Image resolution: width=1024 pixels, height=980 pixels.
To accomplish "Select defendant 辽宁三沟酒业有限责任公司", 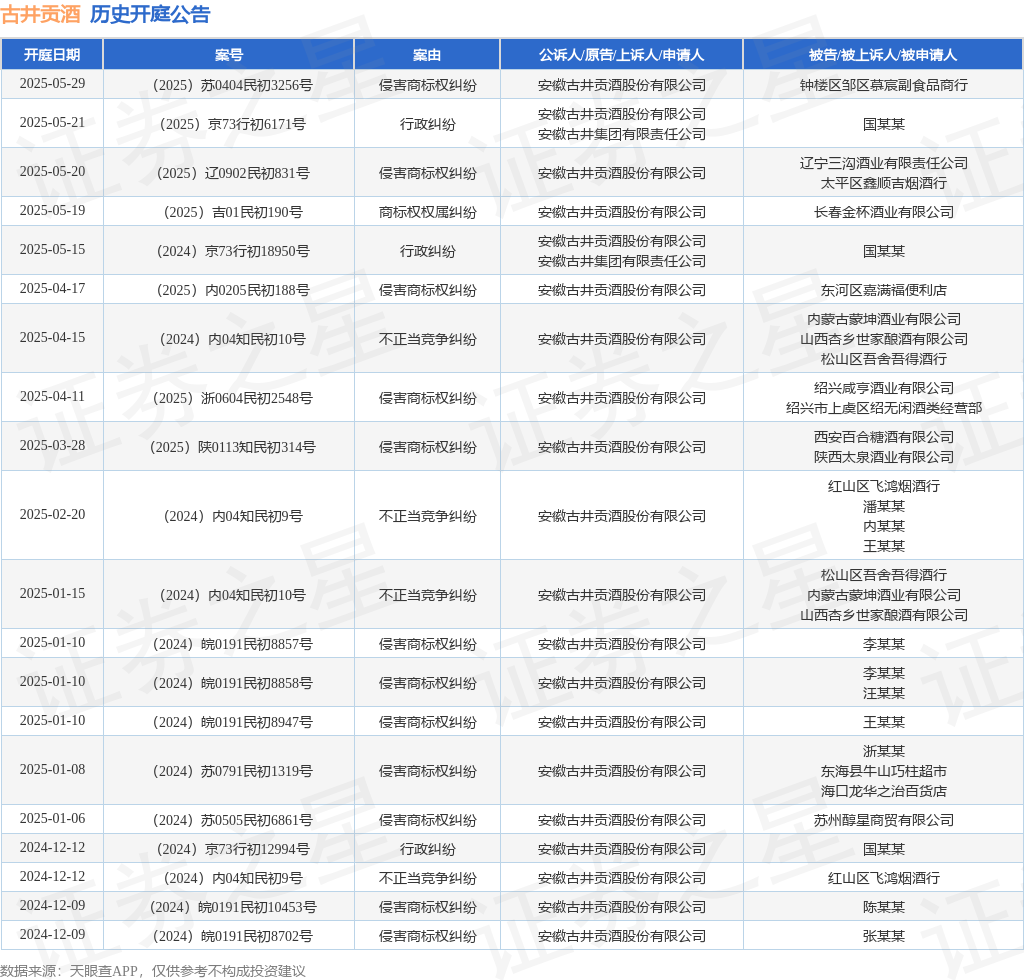I will [884, 163].
